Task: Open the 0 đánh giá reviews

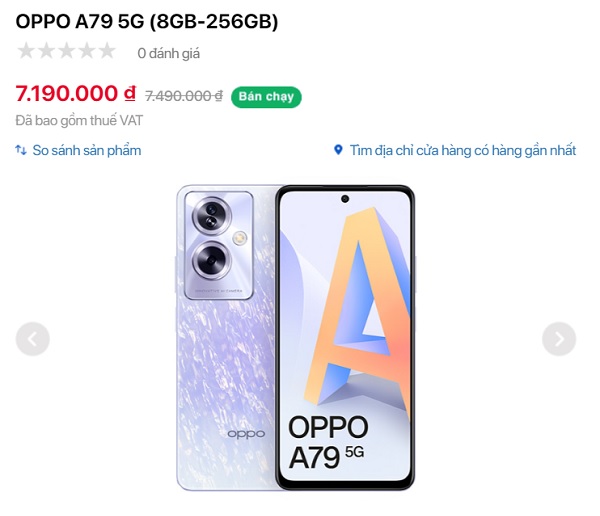Action: pos(169,53)
